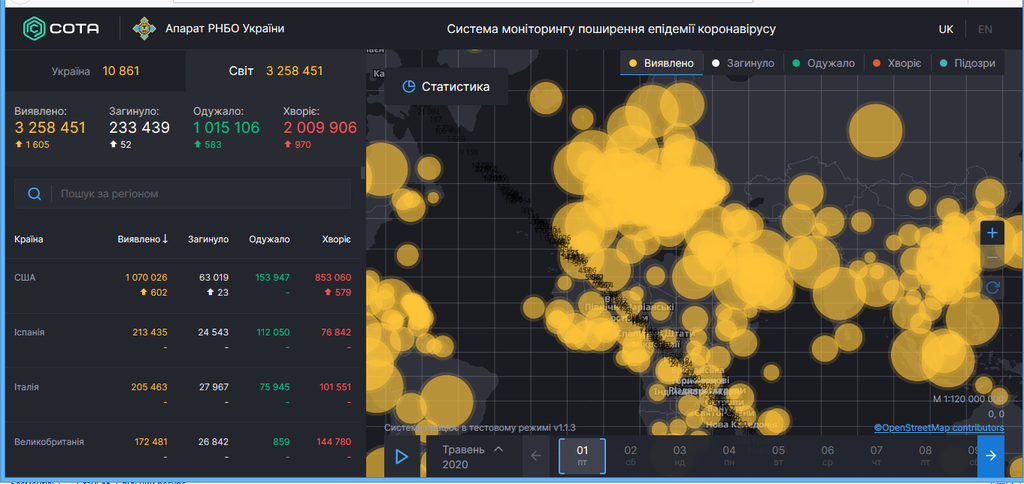This screenshot has height=484, width=1024.
Task: Zoom out the map with minus button
Action: [992, 259]
